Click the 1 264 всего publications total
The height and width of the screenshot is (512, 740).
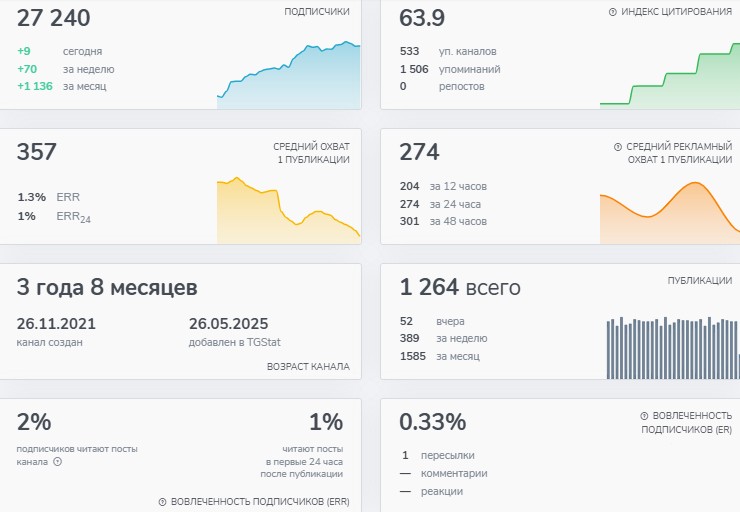(460, 287)
